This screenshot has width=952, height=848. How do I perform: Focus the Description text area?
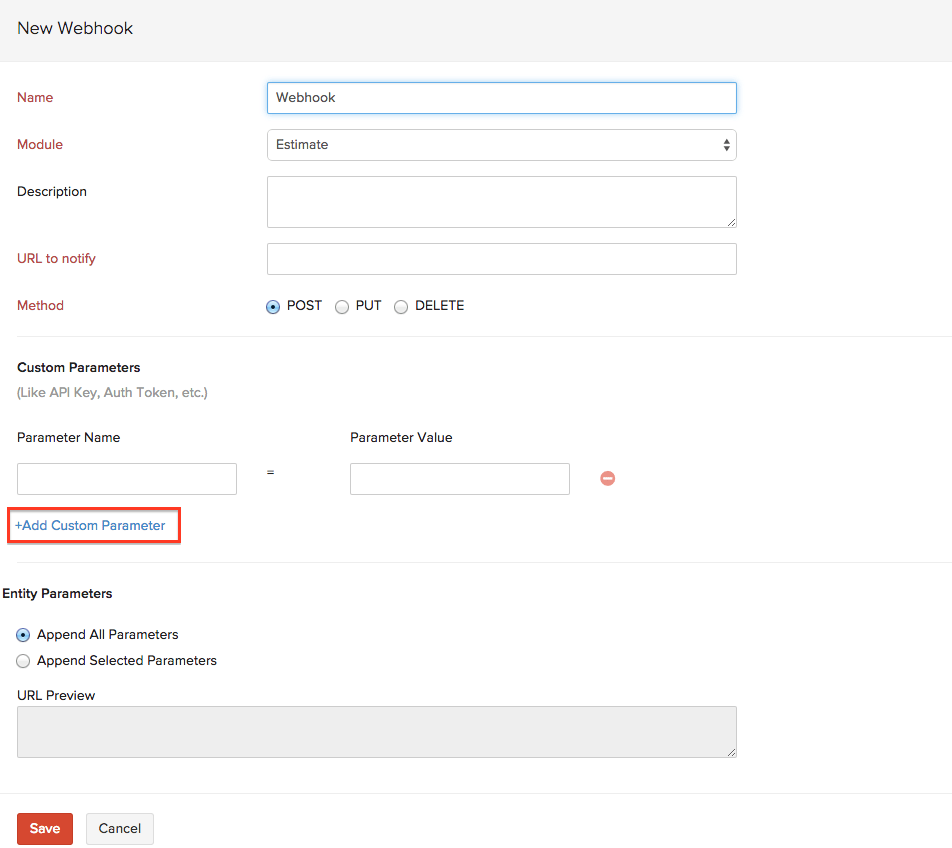501,201
